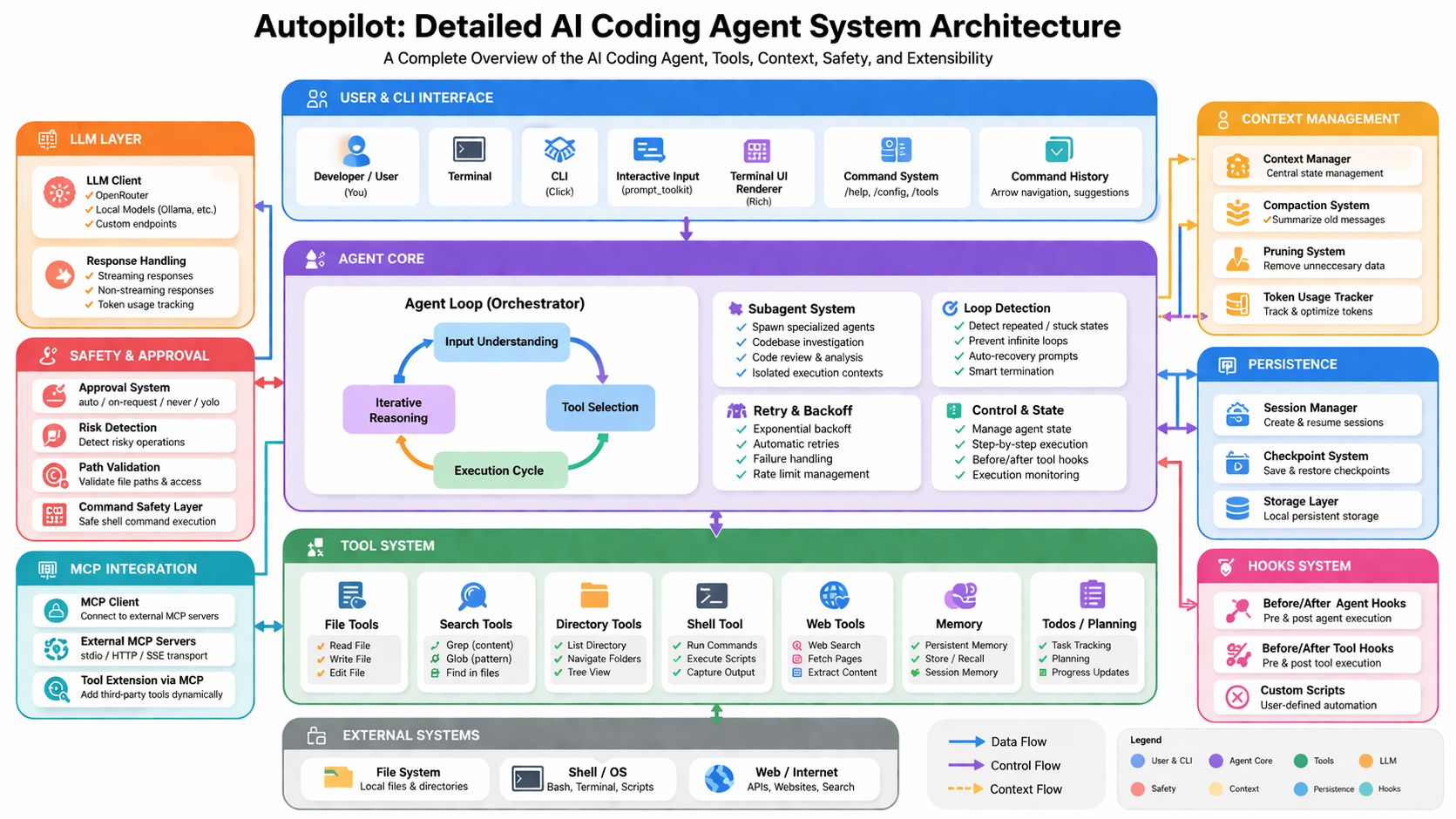Click the Session Manager icon

(x=1237, y=415)
